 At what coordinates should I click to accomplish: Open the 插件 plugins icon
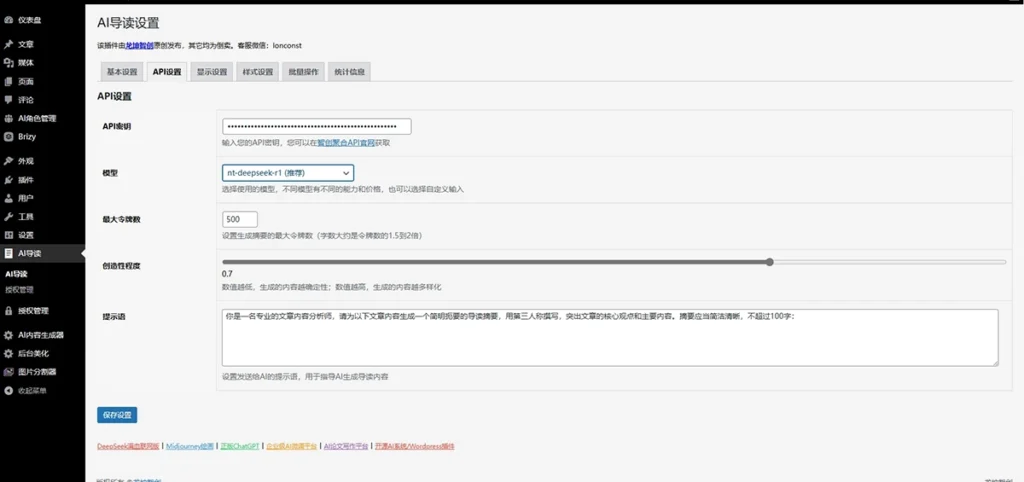click(x=9, y=180)
